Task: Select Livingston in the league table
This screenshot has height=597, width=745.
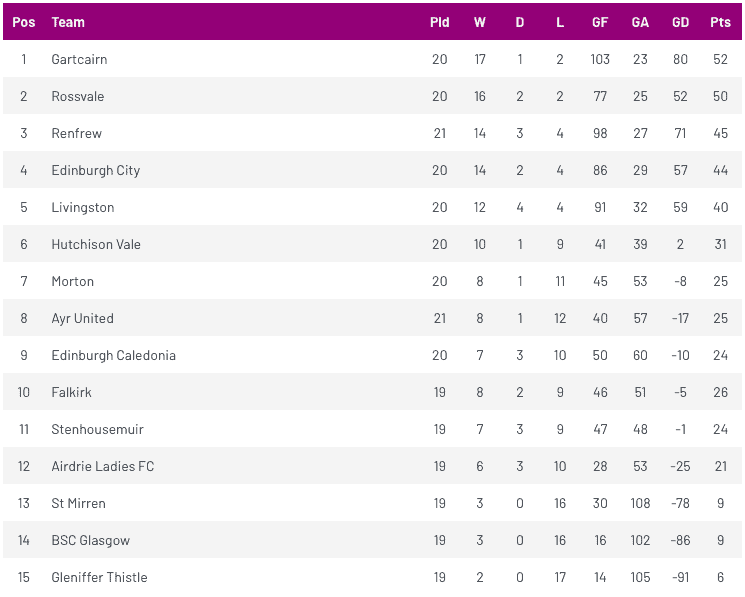Action: pyautogui.click(x=83, y=207)
